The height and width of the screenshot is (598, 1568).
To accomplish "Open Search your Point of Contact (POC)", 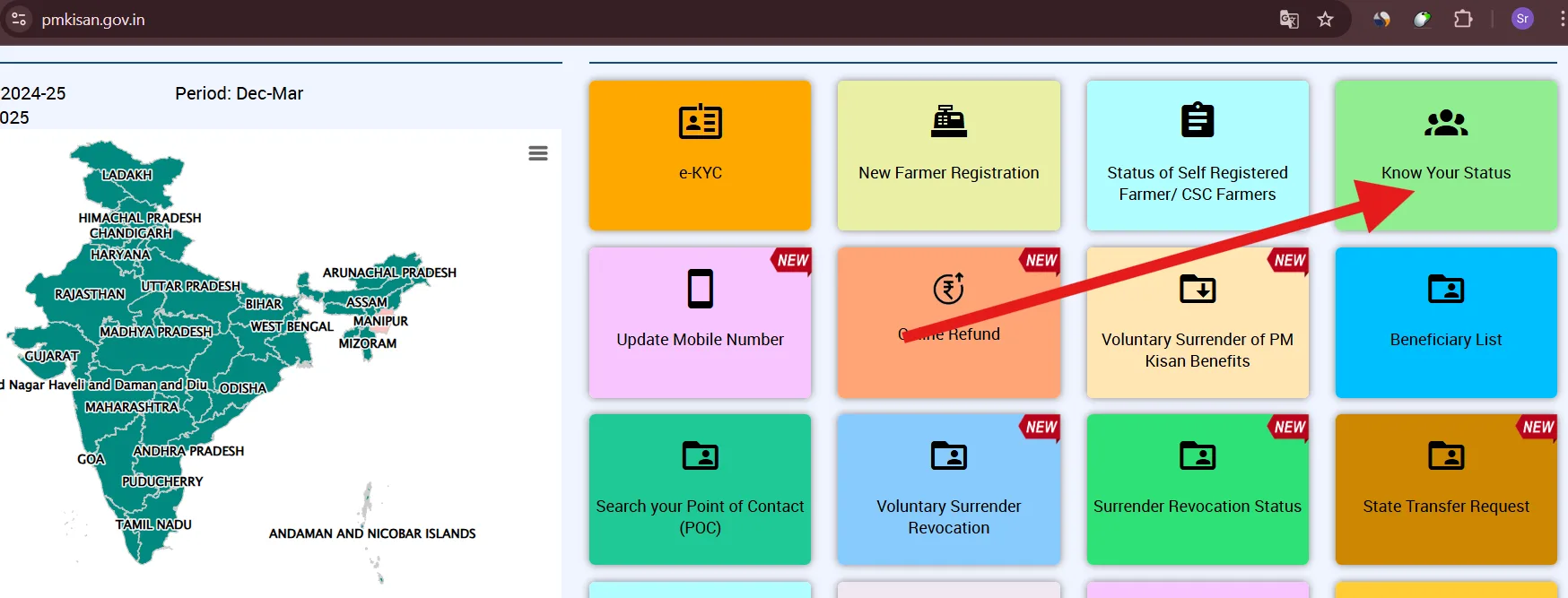I will pyautogui.click(x=700, y=517).
